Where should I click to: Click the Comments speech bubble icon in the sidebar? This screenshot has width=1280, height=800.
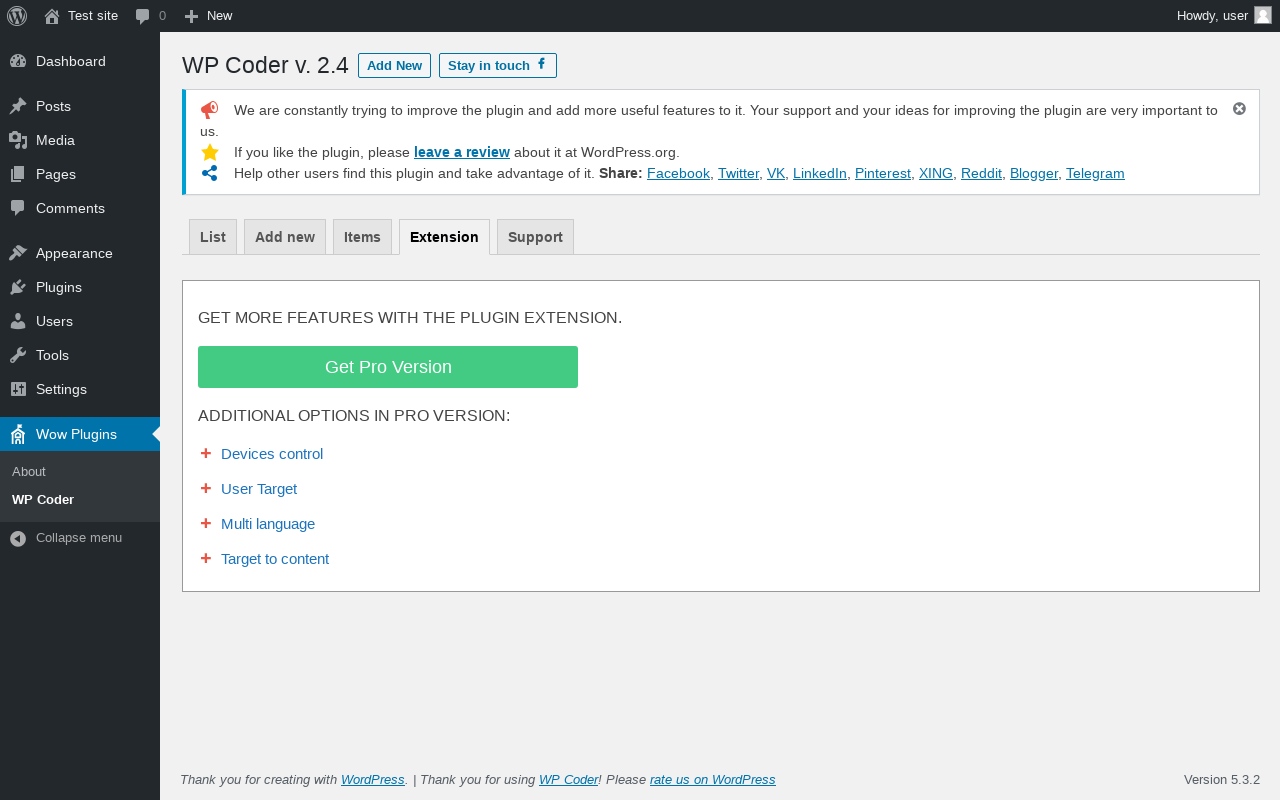(18, 208)
